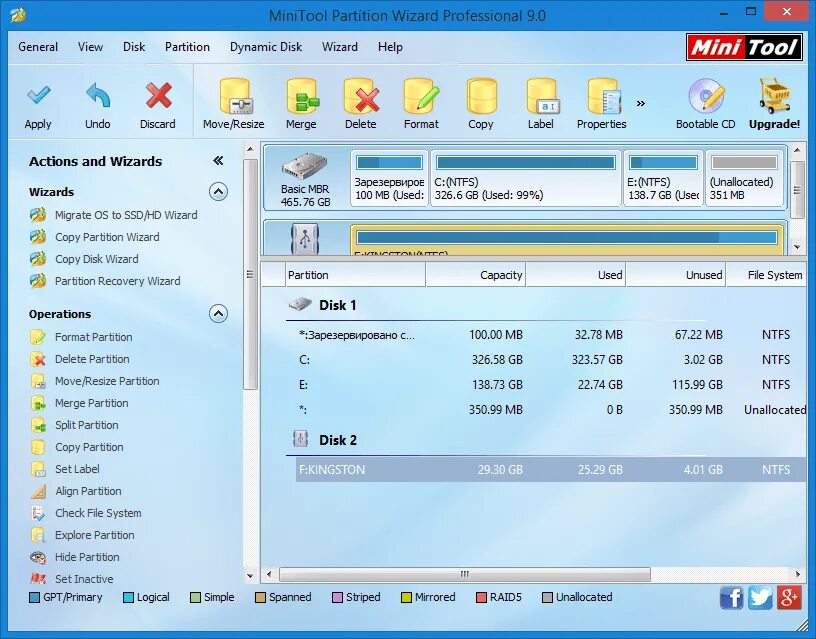Select E:(NTFS) block in disk map
The image size is (816, 639).
663,178
